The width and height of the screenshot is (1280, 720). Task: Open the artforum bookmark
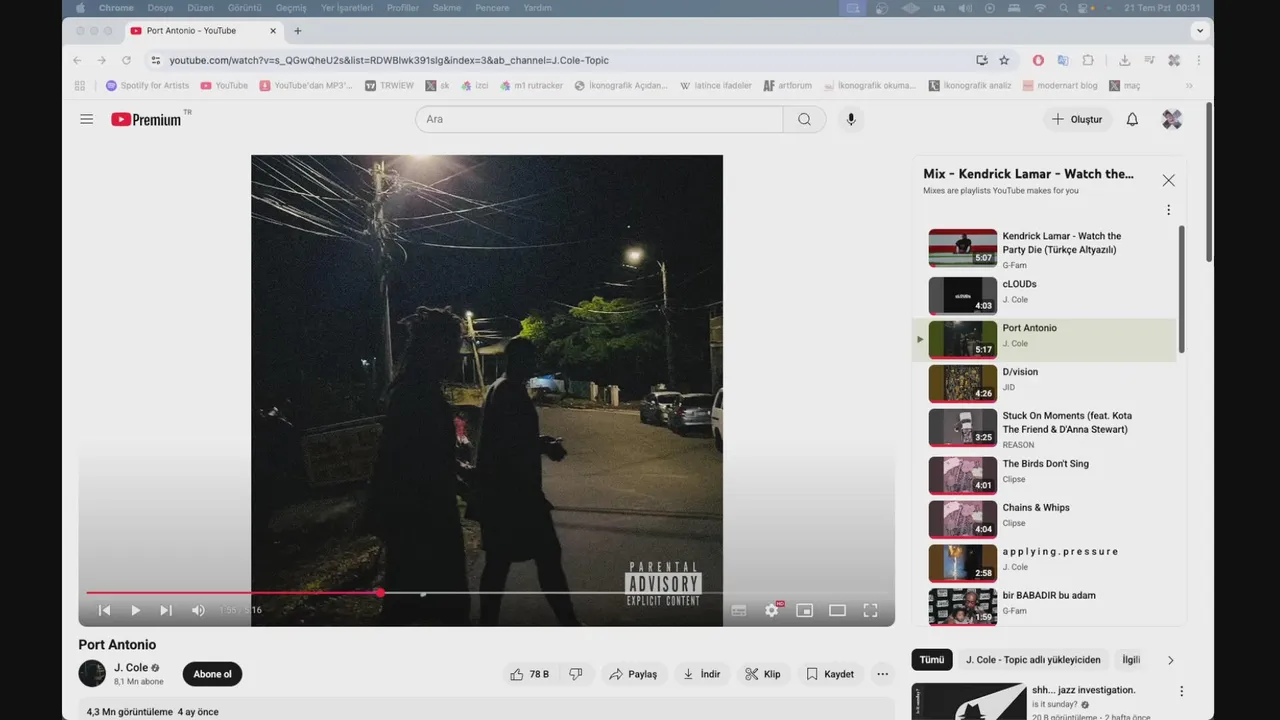coord(788,86)
